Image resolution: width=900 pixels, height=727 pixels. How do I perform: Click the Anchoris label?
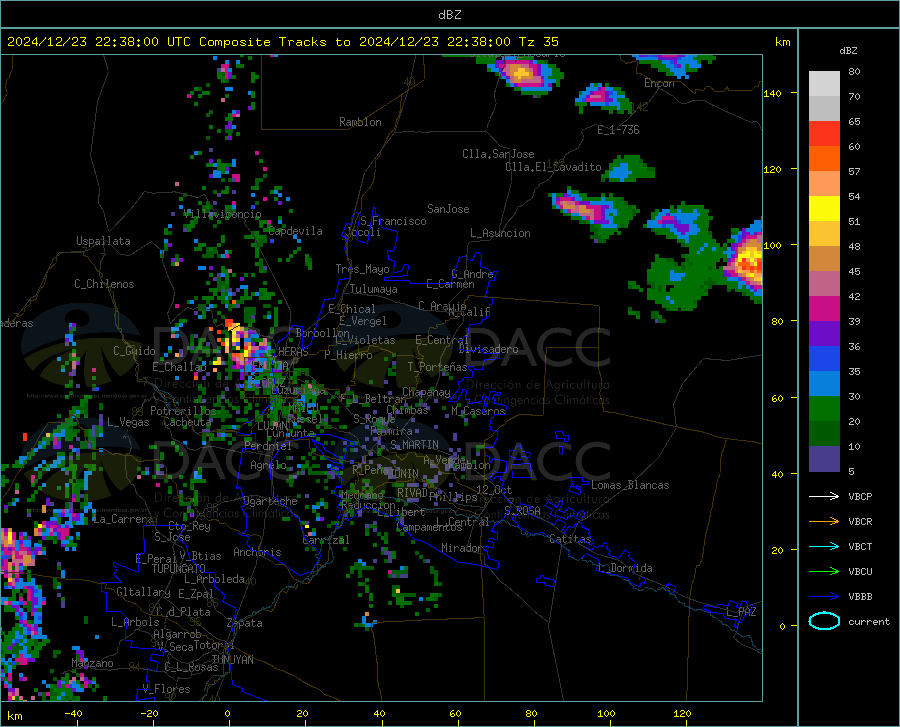tap(257, 552)
